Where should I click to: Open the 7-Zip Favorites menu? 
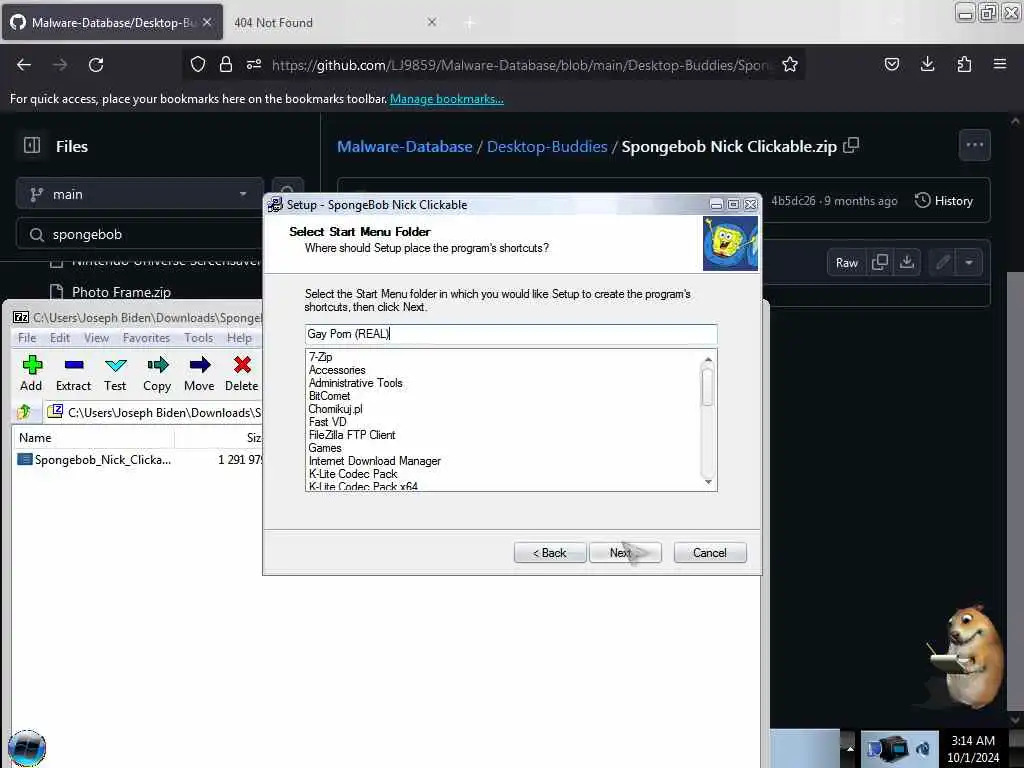click(x=146, y=338)
